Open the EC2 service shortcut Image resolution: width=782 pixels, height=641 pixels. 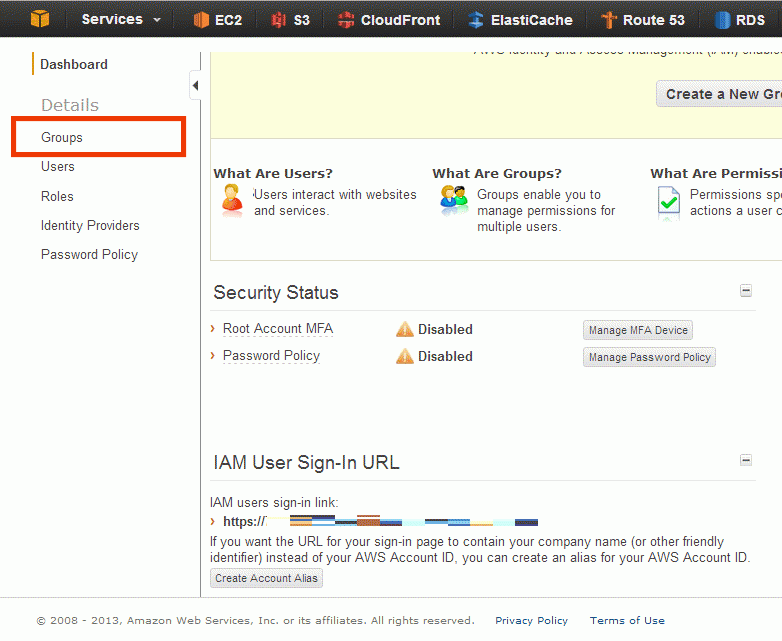pos(218,20)
